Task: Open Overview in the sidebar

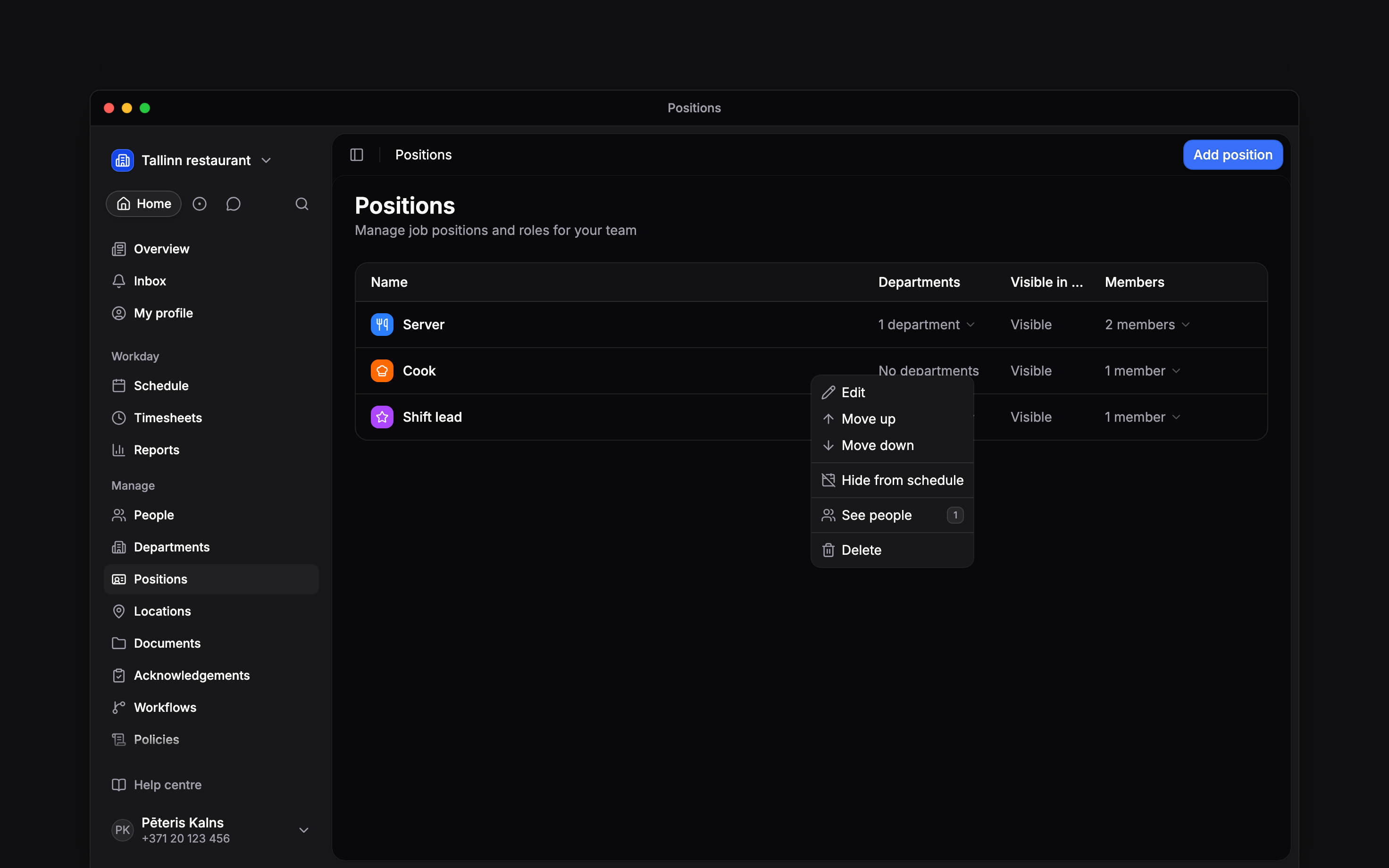Action: point(211,249)
